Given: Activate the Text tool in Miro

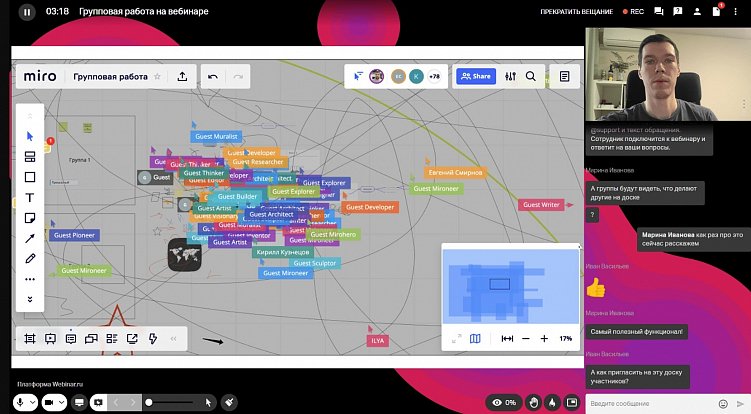Looking at the screenshot, I should pos(30,197).
